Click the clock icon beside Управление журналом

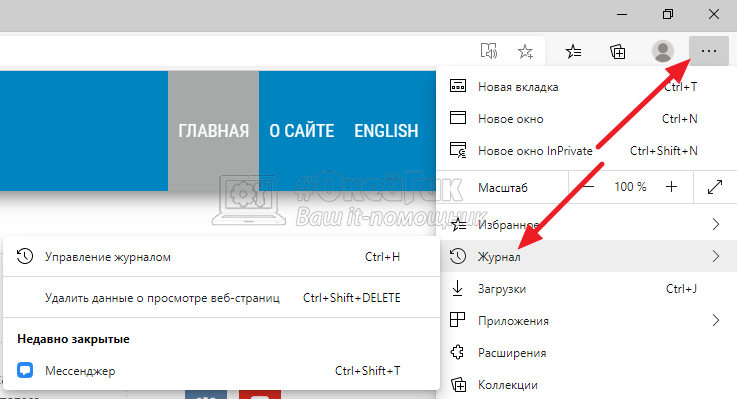[x=25, y=257]
